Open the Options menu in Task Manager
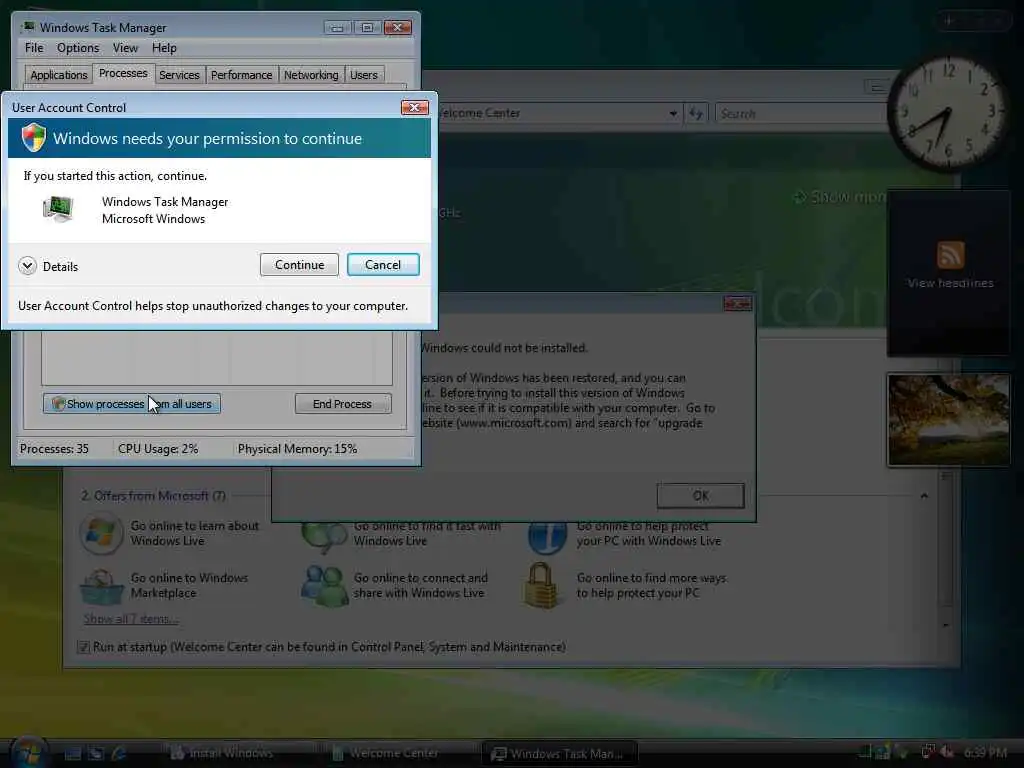1024x768 pixels. (78, 48)
